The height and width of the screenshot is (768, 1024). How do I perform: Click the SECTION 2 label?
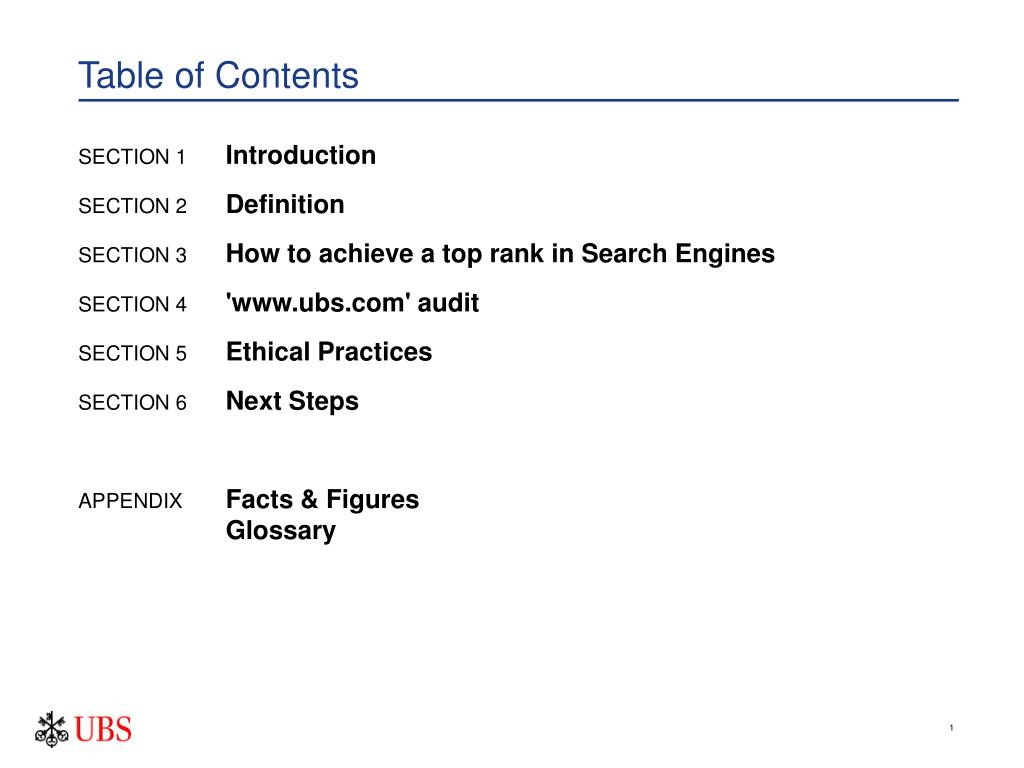click(133, 206)
